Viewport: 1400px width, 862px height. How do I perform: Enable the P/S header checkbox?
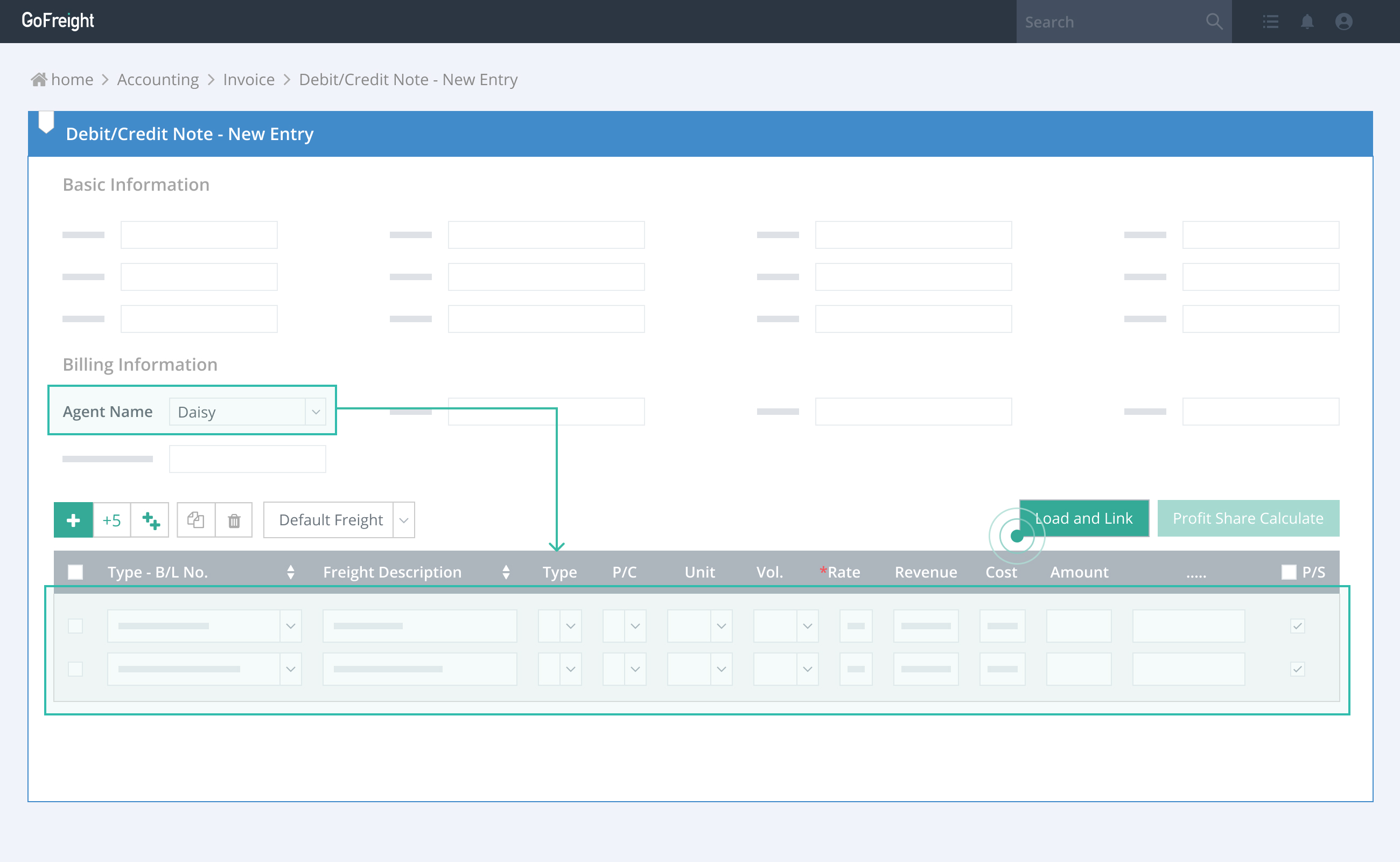tap(1289, 572)
